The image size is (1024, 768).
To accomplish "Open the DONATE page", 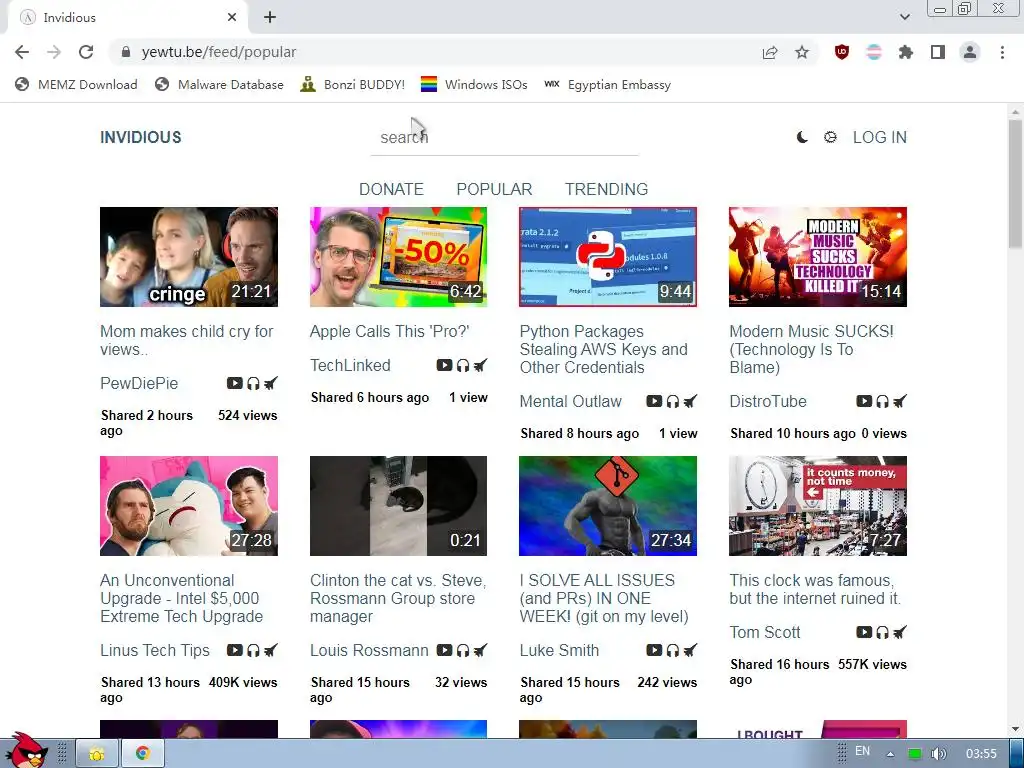I will pos(391,189).
